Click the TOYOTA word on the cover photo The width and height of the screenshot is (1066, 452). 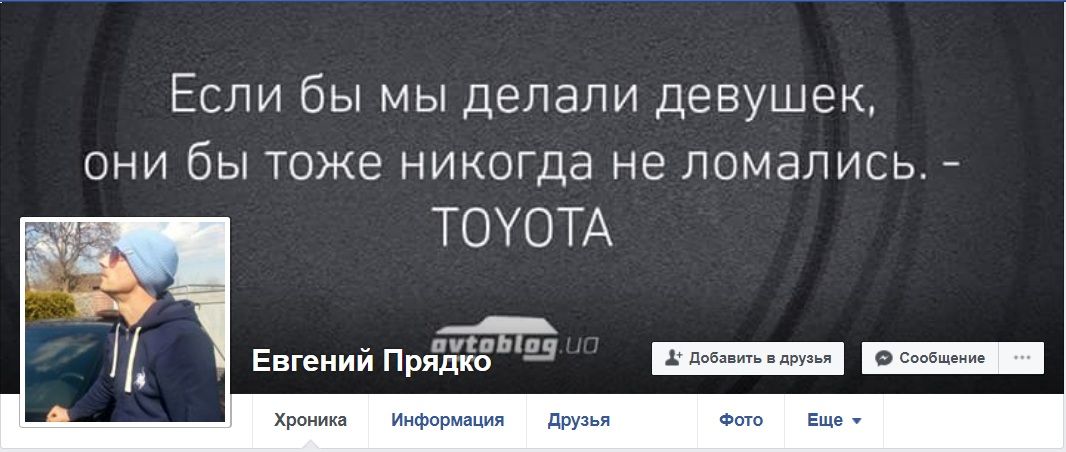click(522, 228)
